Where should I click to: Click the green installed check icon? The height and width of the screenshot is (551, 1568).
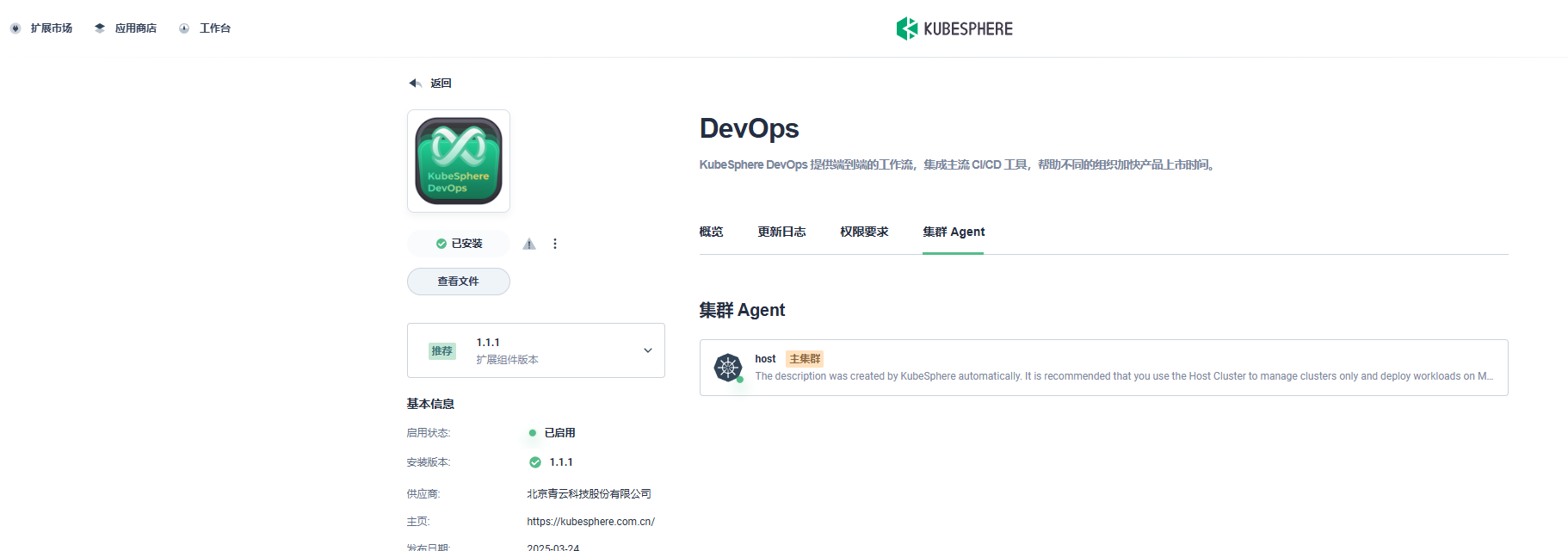[441, 244]
